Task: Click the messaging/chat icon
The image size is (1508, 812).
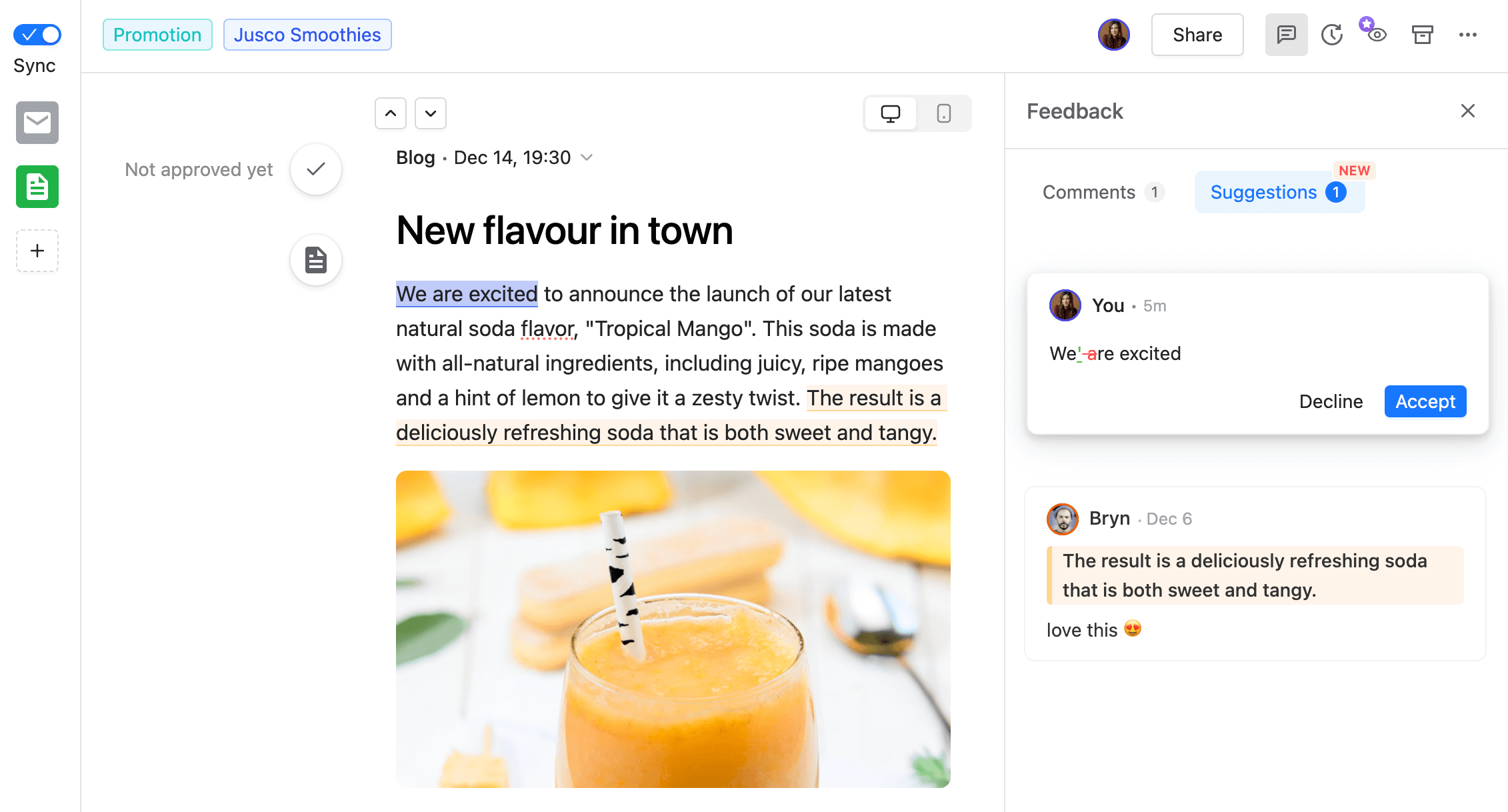Action: point(1286,34)
